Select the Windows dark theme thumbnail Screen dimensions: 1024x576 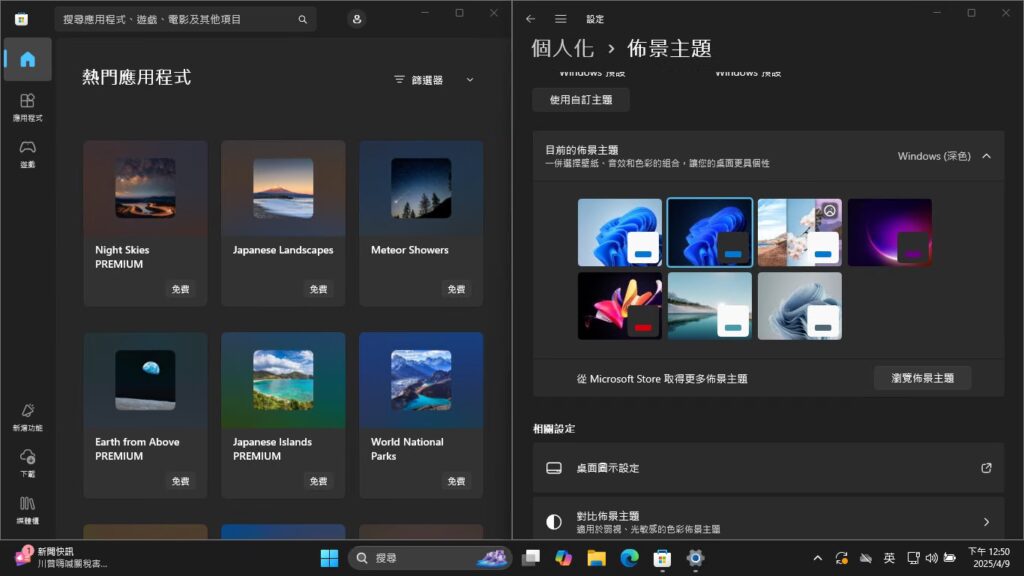709,231
